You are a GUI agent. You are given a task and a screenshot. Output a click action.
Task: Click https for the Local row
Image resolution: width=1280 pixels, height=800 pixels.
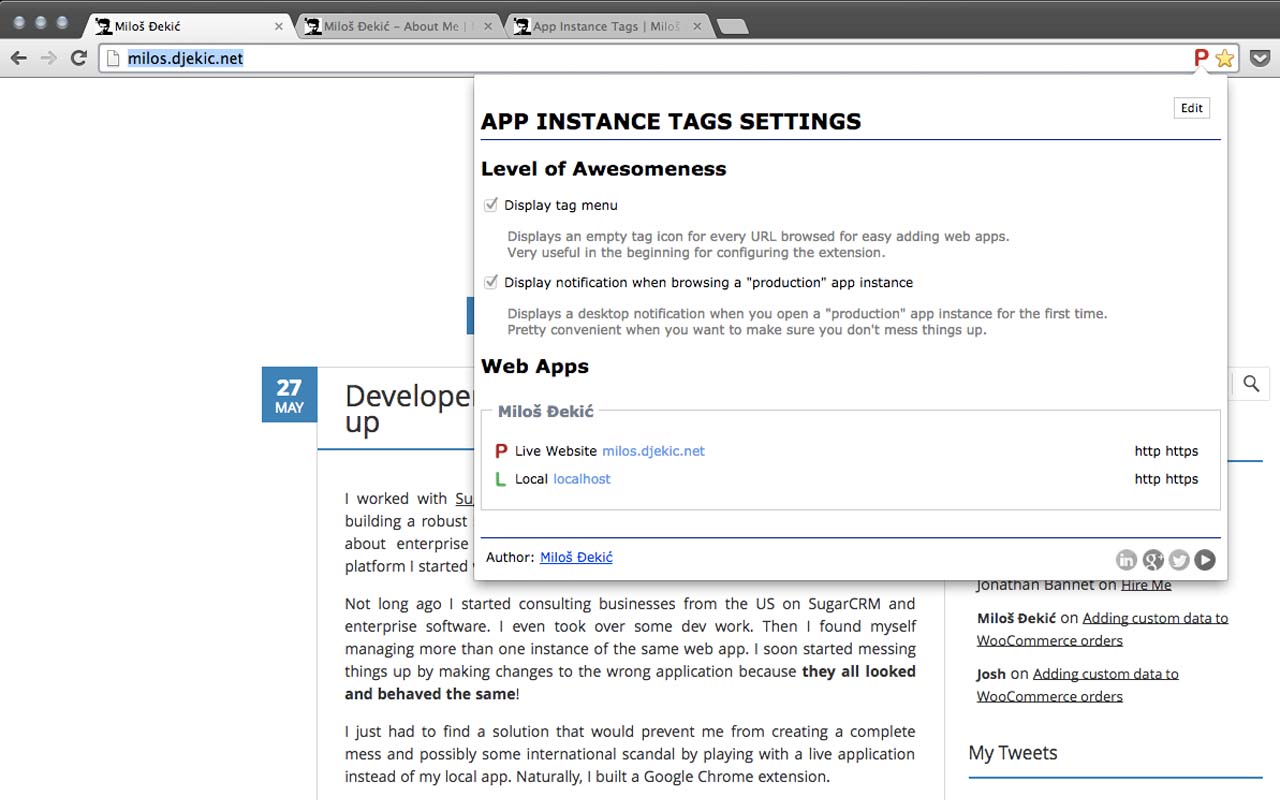(x=1182, y=479)
